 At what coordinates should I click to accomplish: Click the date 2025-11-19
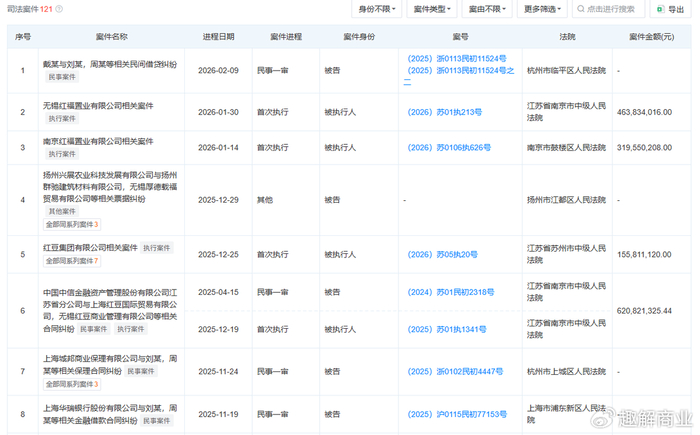click(x=218, y=414)
